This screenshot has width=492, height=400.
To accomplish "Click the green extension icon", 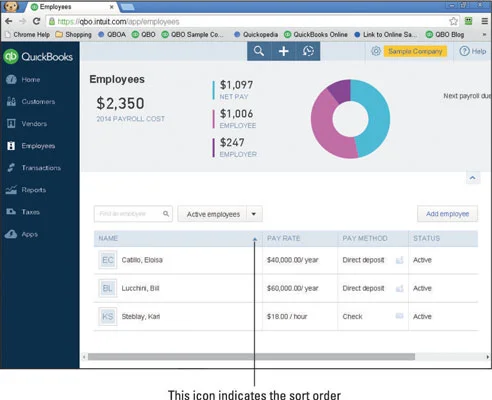I will coord(469,21).
